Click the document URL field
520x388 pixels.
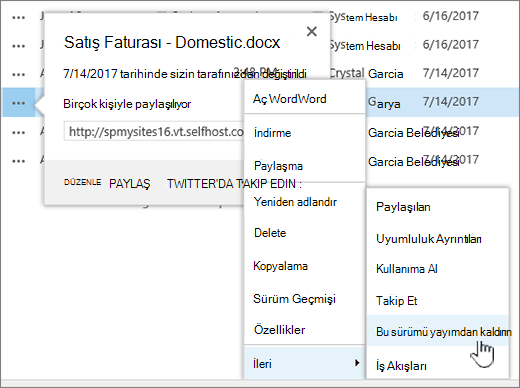point(154,132)
